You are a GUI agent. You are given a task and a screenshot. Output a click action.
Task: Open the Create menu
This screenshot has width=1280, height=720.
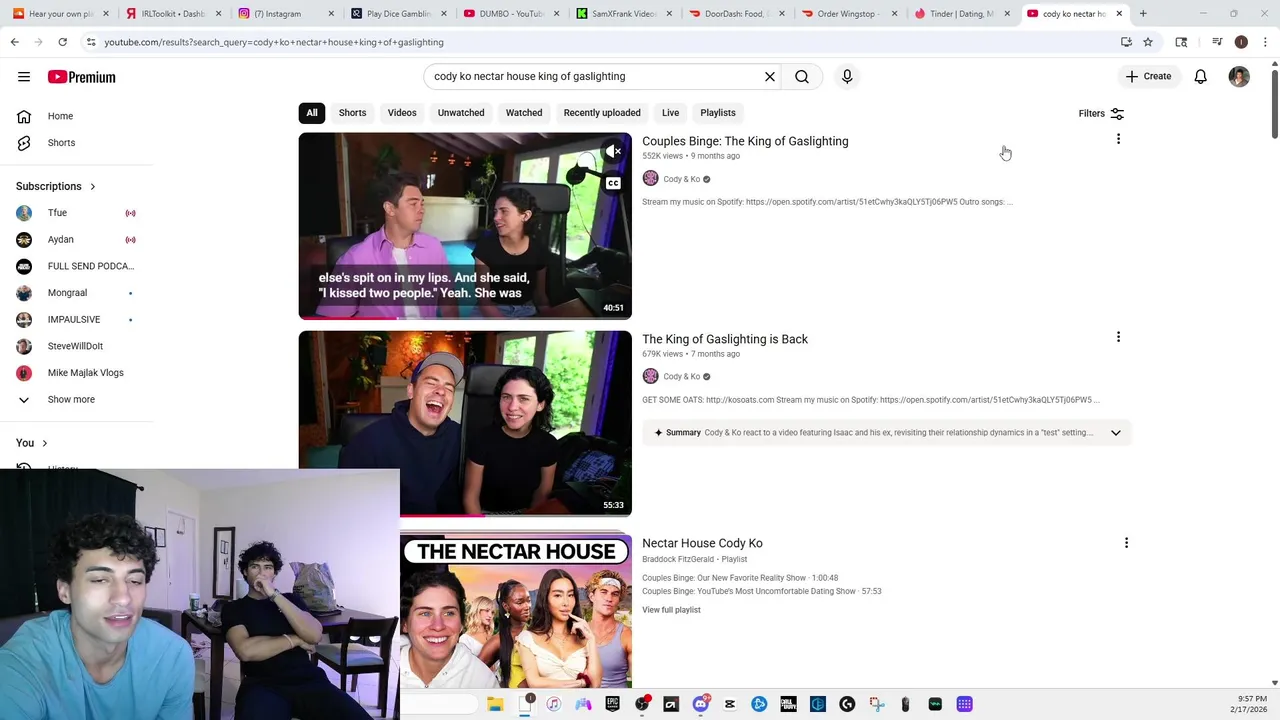point(1148,76)
